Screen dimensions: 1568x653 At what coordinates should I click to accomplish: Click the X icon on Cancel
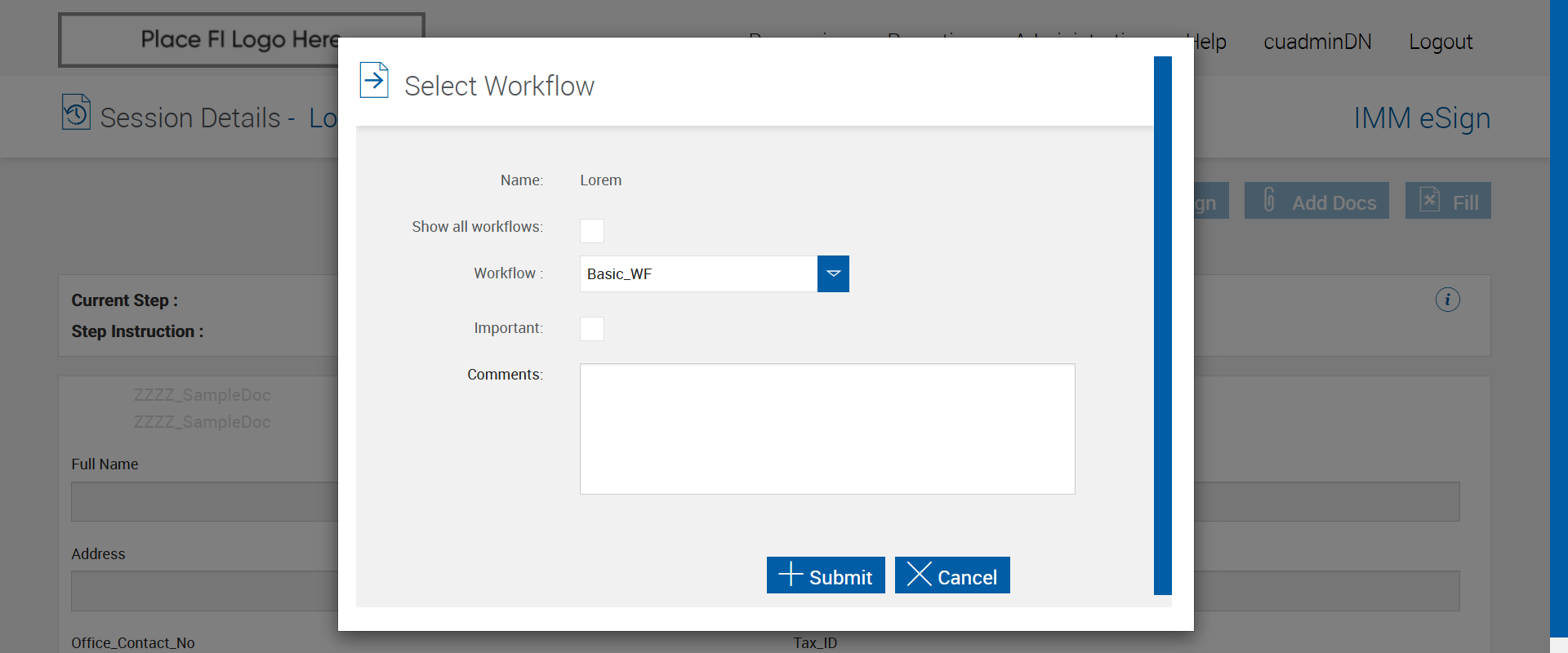click(x=919, y=574)
